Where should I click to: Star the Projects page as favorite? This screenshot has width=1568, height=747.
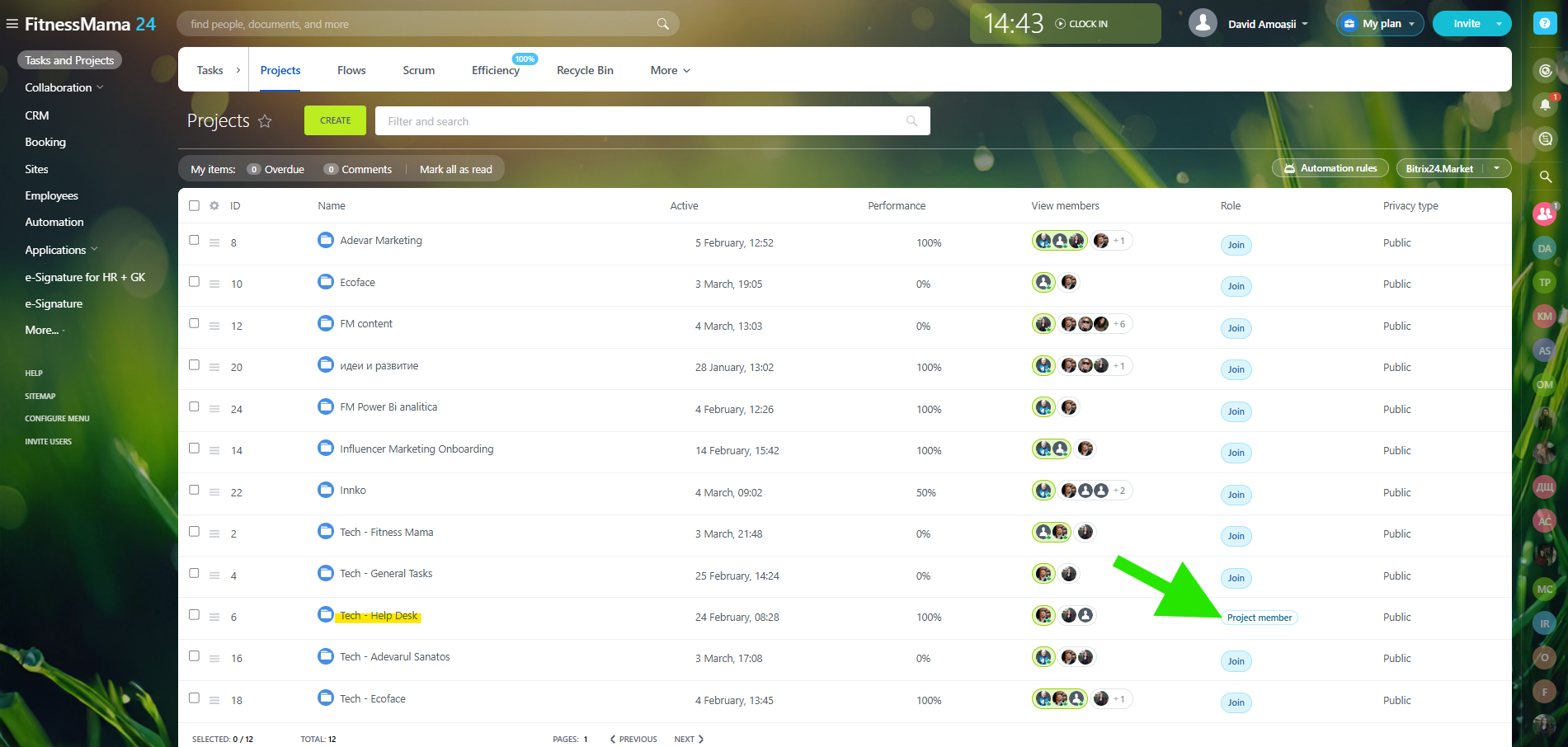265,121
